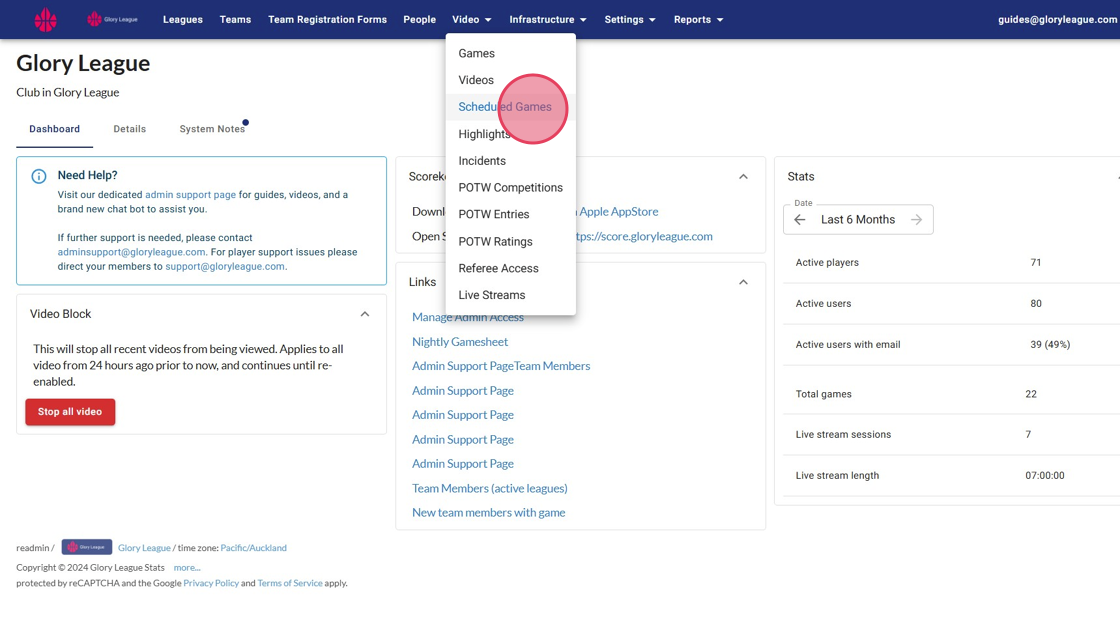The height and width of the screenshot is (626, 1120).
Task: Select Scheduled Games from the Video menu
Action: (511, 107)
